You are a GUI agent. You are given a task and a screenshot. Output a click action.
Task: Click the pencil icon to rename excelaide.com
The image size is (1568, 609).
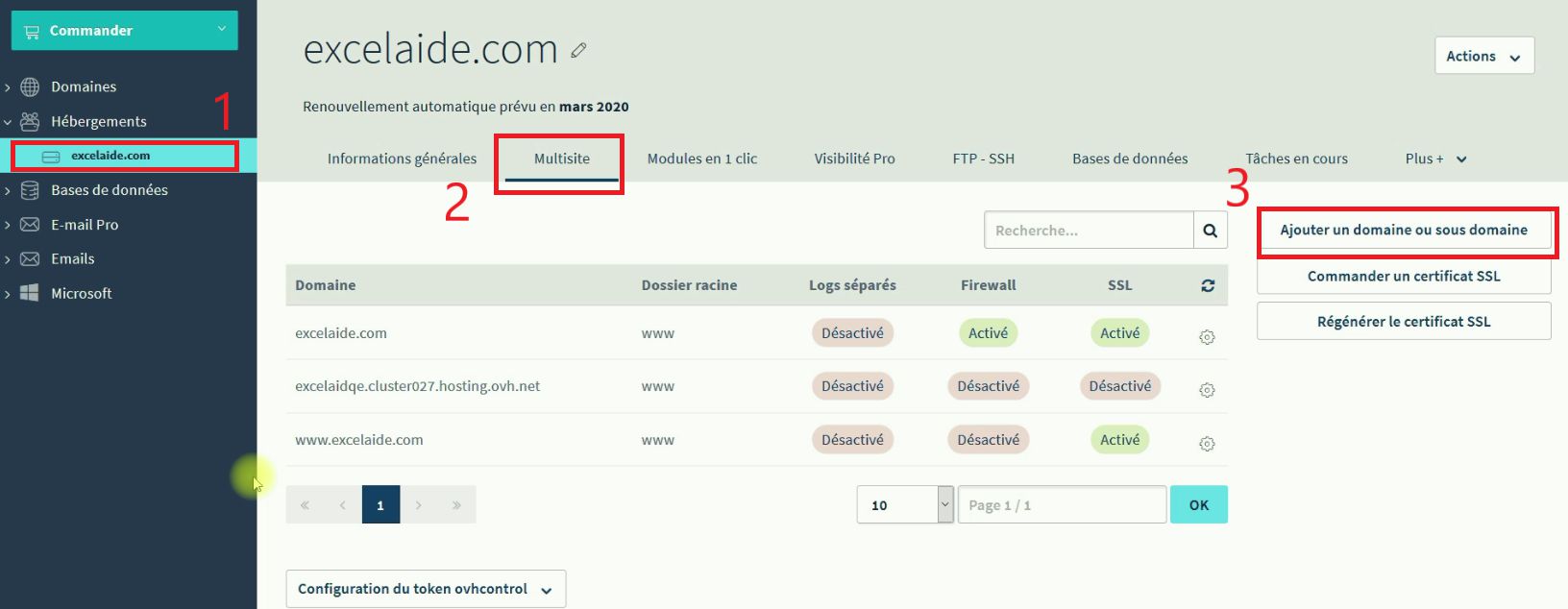(x=578, y=50)
